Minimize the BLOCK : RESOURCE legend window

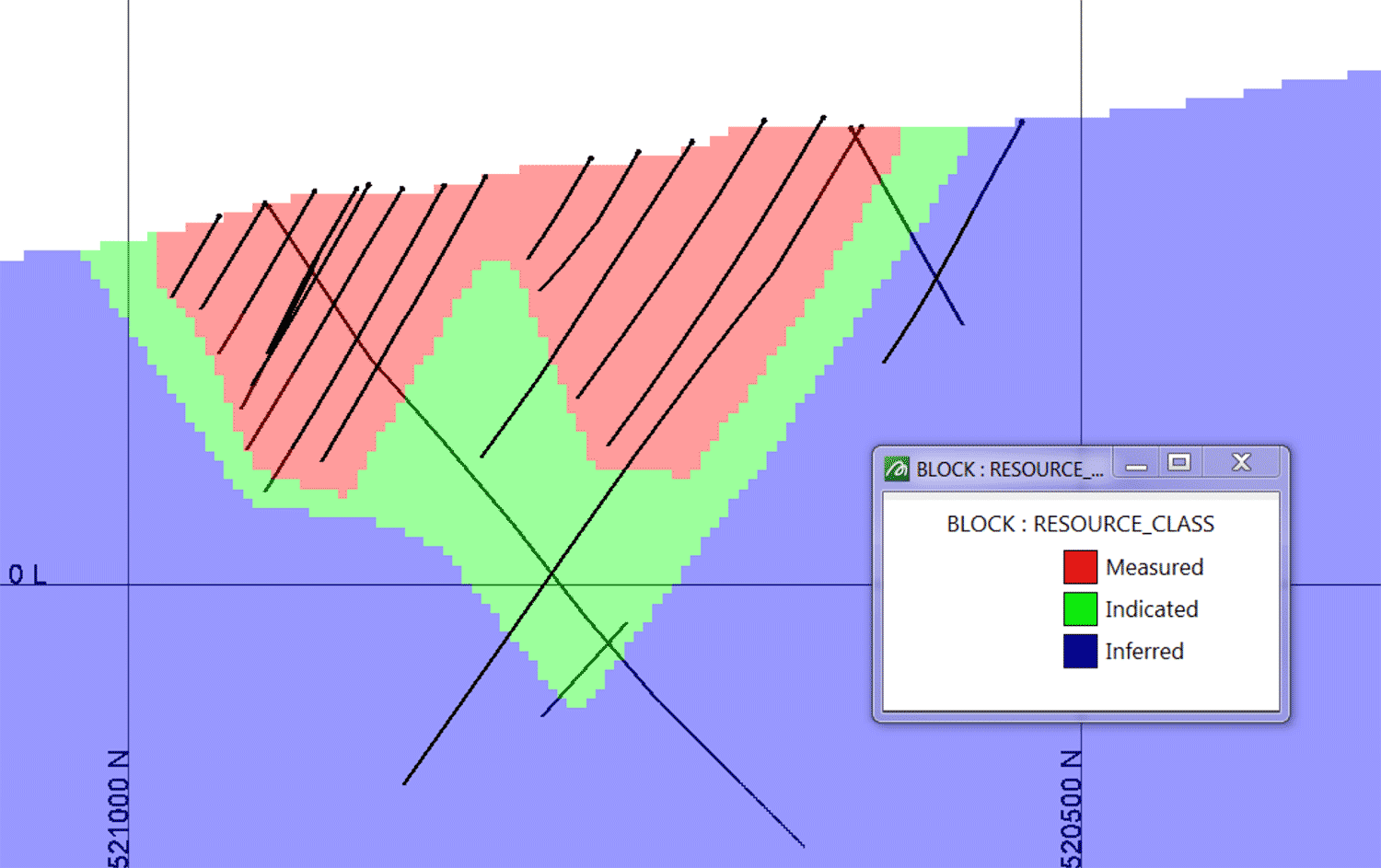pos(1137,463)
